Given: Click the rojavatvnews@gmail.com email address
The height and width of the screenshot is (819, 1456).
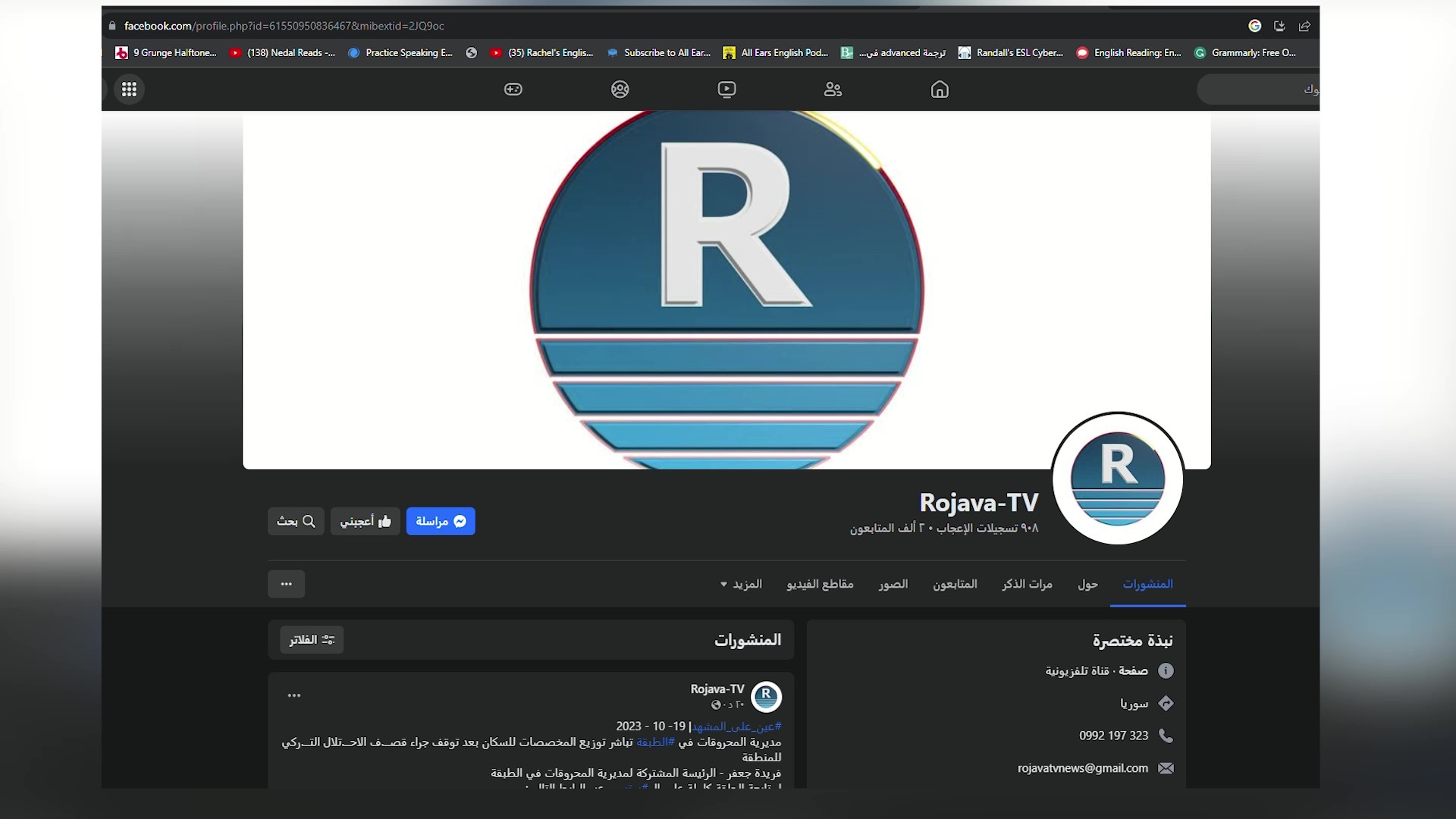Looking at the screenshot, I should pos(1083,768).
